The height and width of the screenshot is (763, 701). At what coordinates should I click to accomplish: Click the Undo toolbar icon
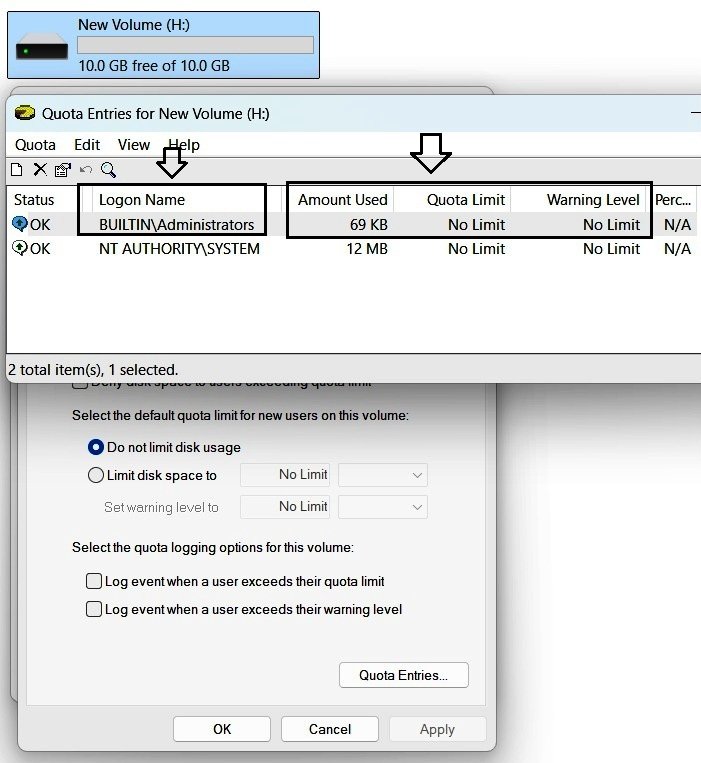point(86,169)
